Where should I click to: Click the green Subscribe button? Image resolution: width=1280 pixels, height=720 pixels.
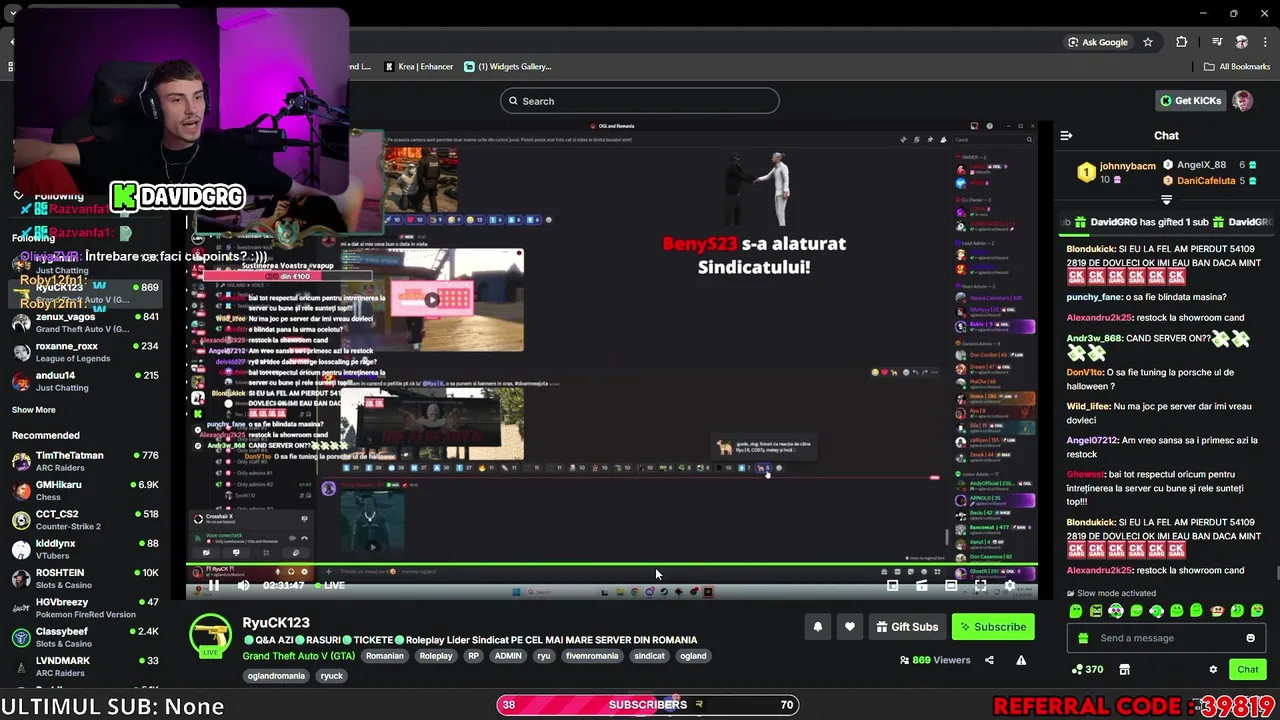(993, 627)
